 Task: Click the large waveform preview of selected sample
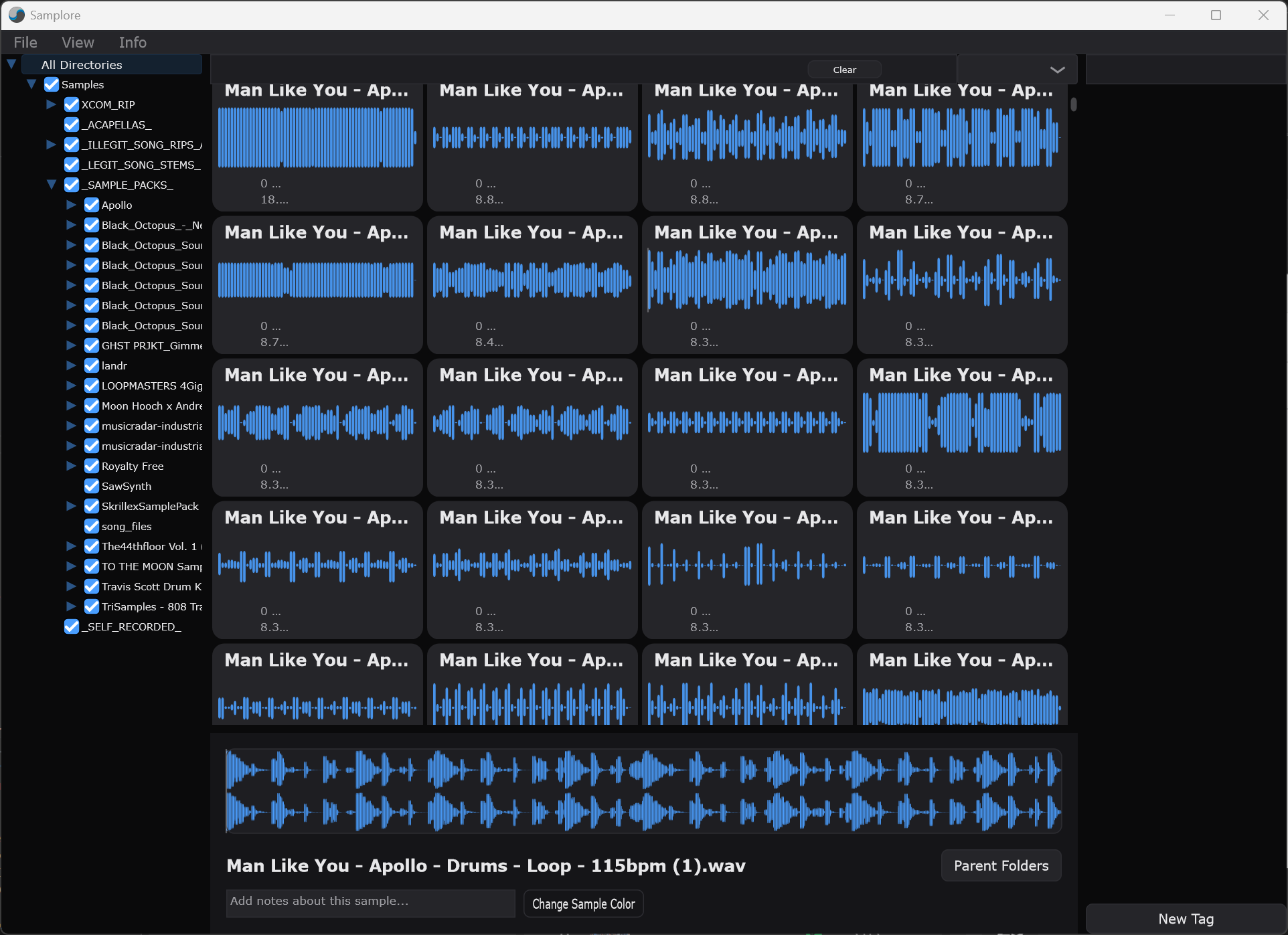tap(643, 791)
